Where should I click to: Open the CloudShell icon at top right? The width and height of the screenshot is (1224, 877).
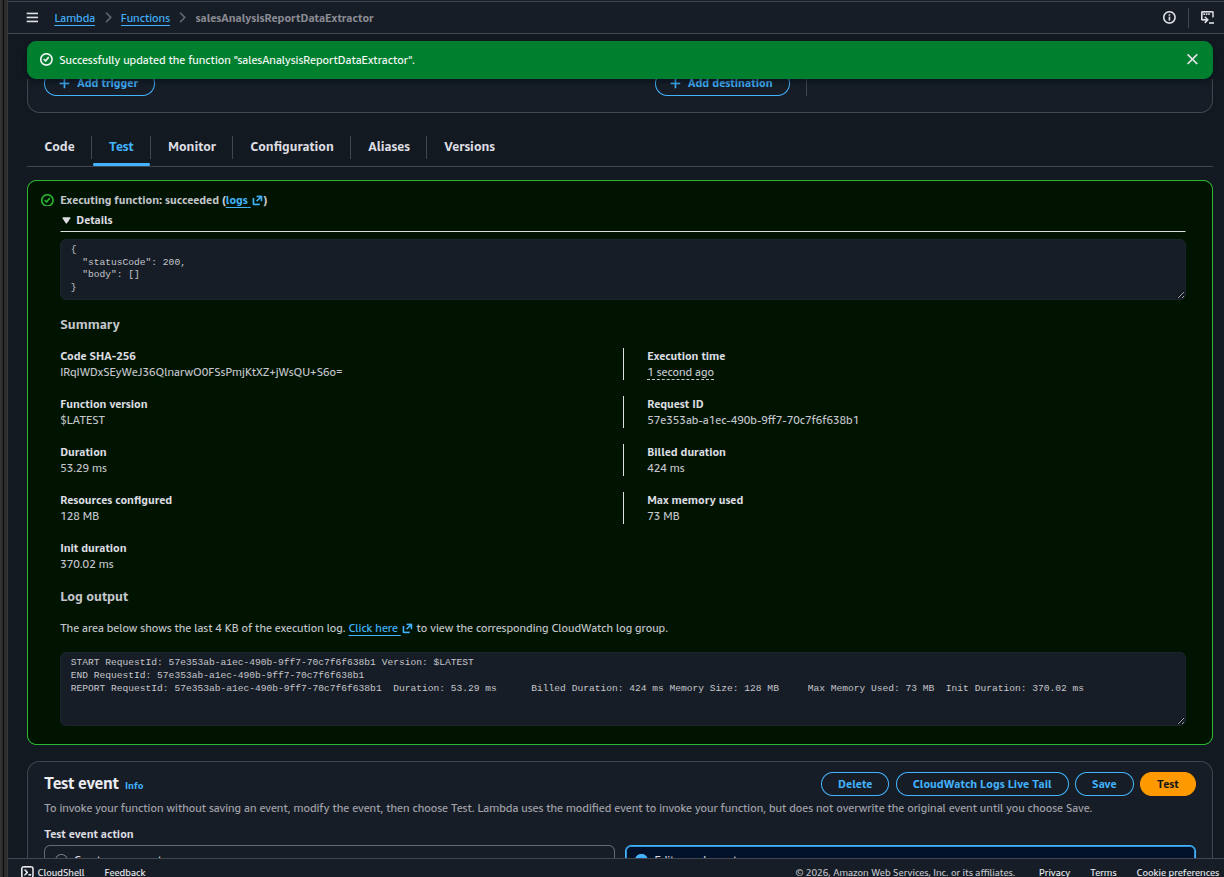coord(1207,18)
